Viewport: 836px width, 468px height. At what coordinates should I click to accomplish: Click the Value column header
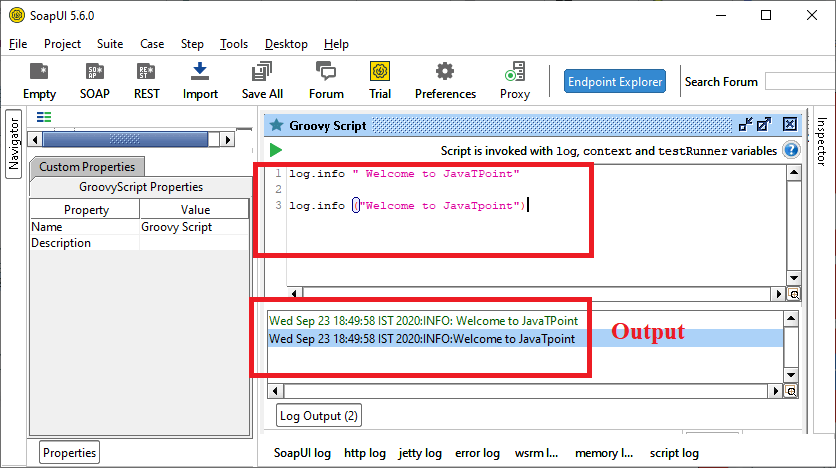(195, 209)
